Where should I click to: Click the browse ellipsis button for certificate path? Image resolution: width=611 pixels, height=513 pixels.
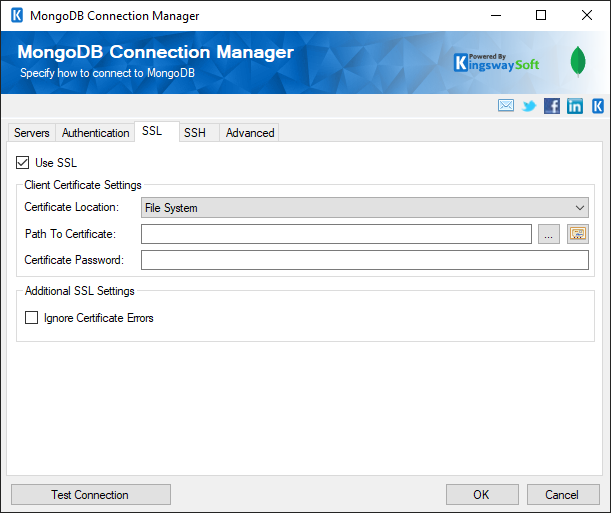(x=549, y=234)
